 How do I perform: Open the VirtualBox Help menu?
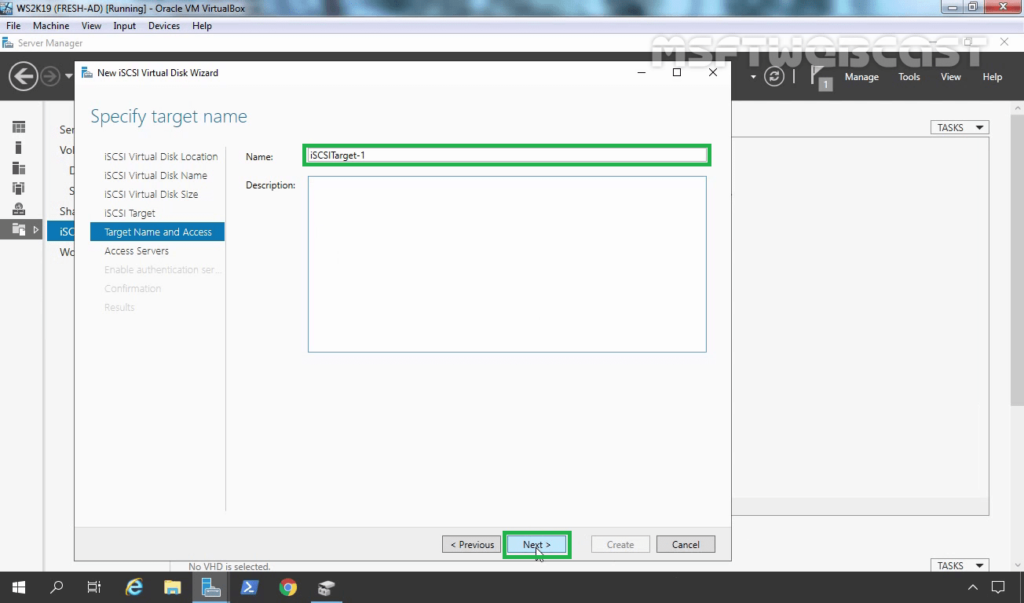coord(202,25)
